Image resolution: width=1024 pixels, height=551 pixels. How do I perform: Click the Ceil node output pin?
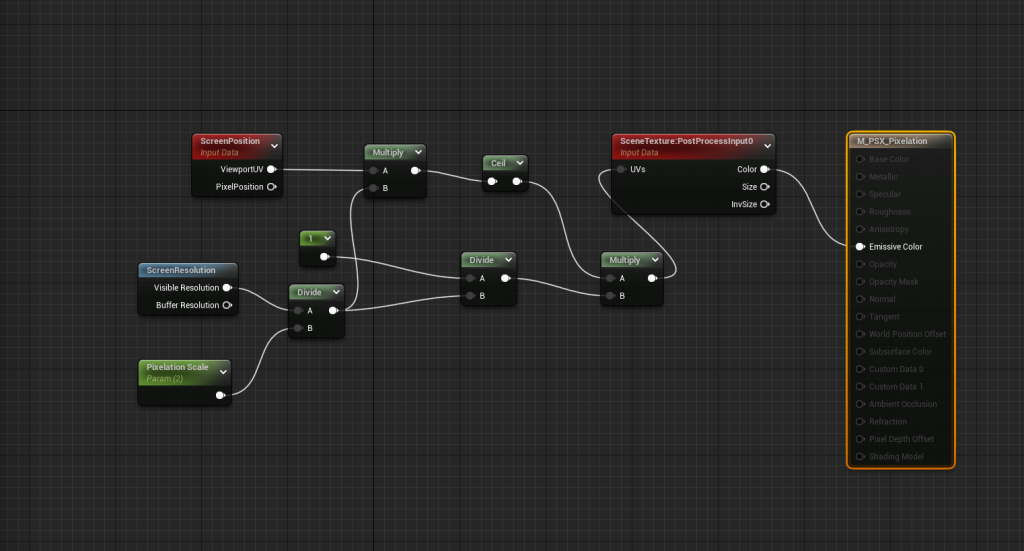click(516, 181)
